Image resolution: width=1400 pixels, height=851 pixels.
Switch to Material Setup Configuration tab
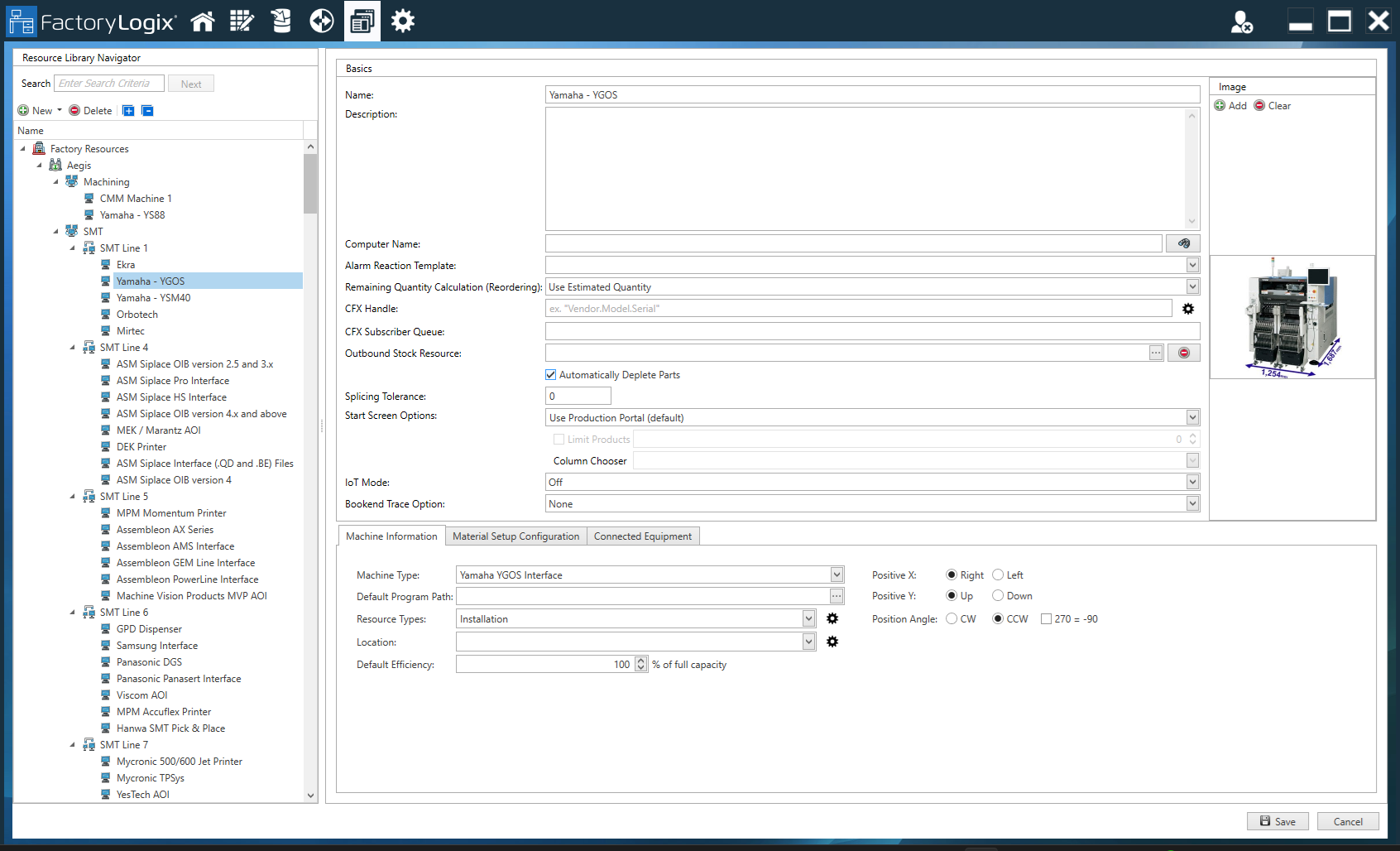click(515, 536)
